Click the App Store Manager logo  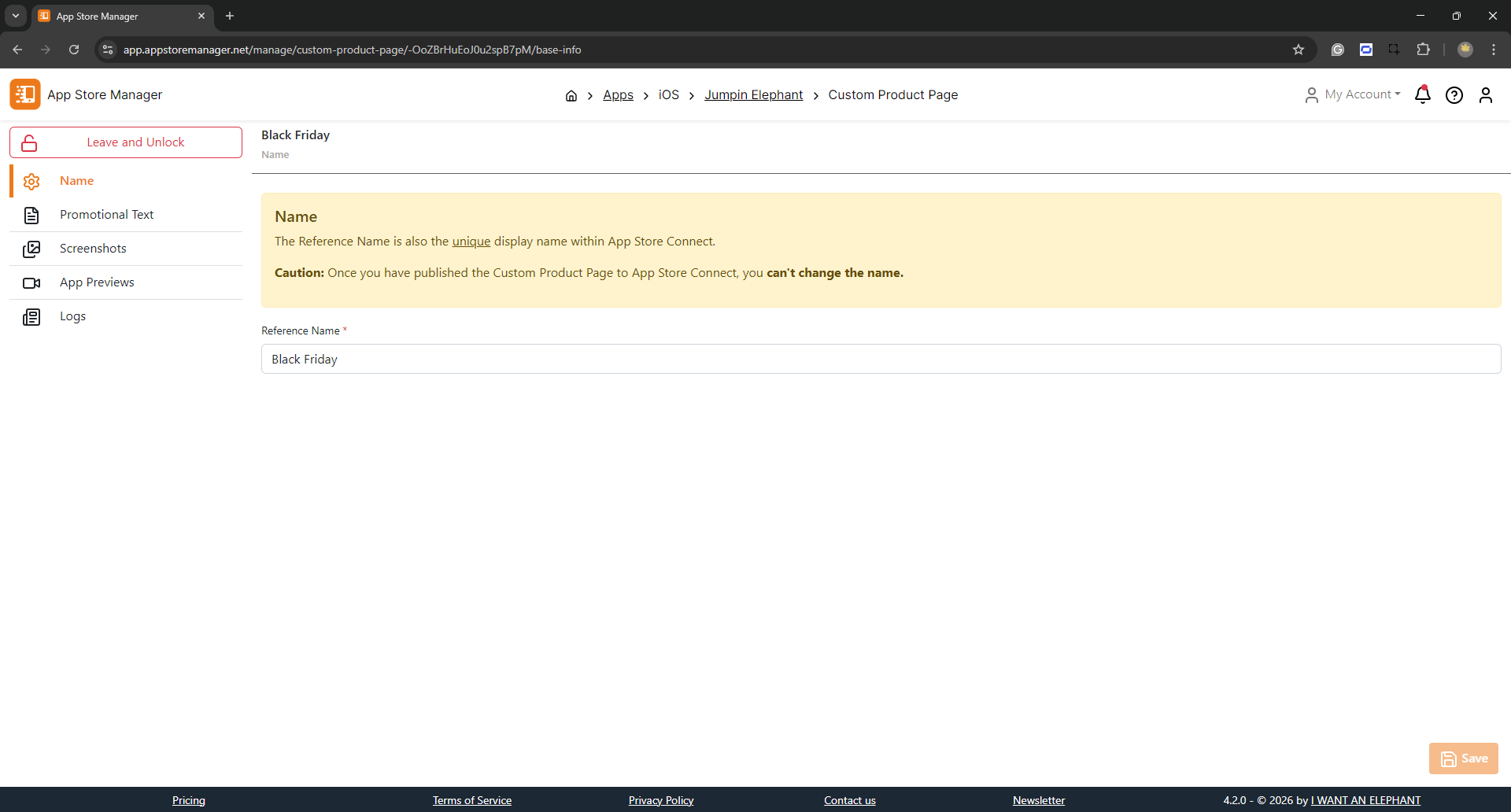[x=25, y=94]
